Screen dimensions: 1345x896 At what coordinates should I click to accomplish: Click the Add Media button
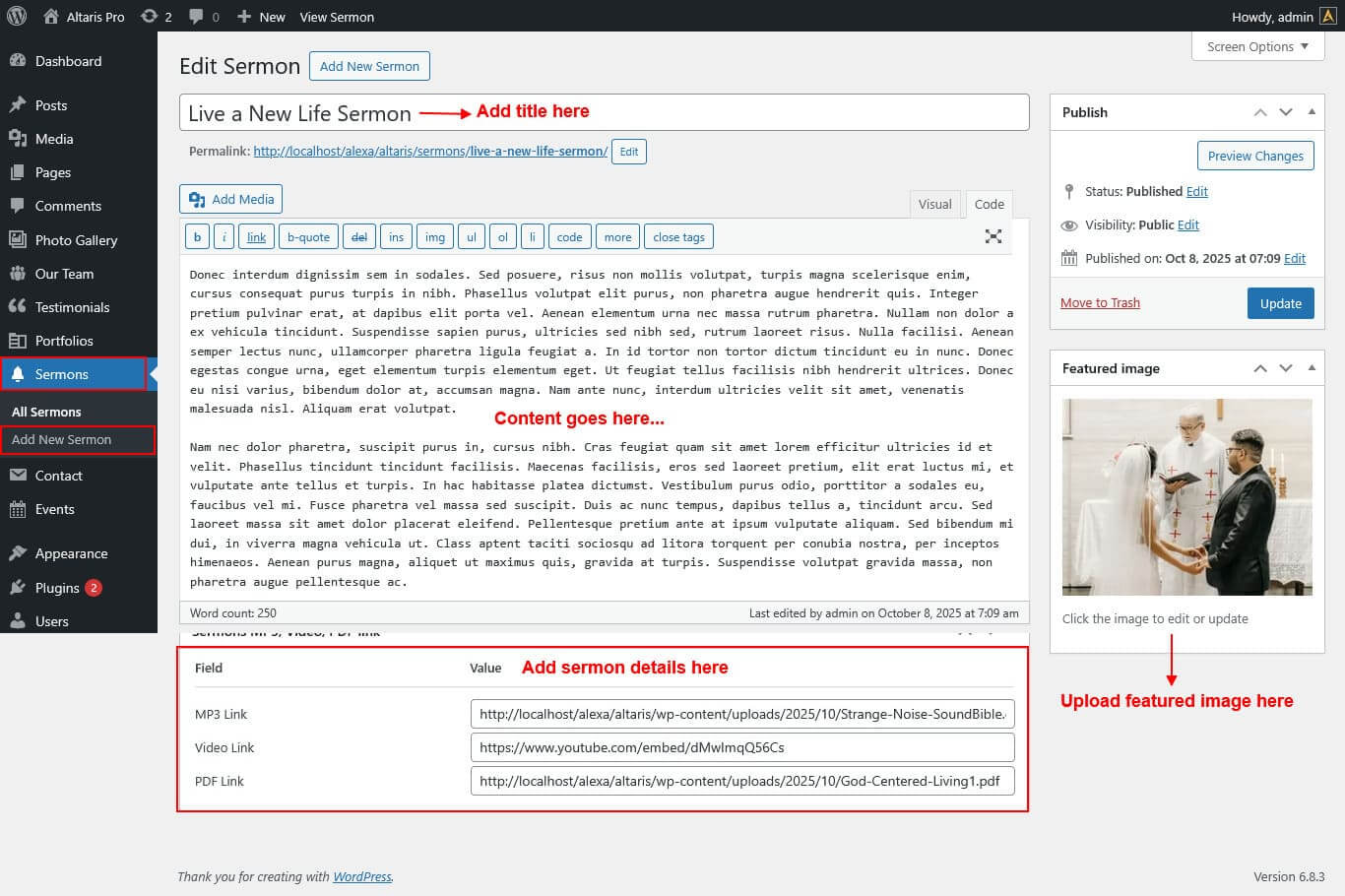[231, 199]
